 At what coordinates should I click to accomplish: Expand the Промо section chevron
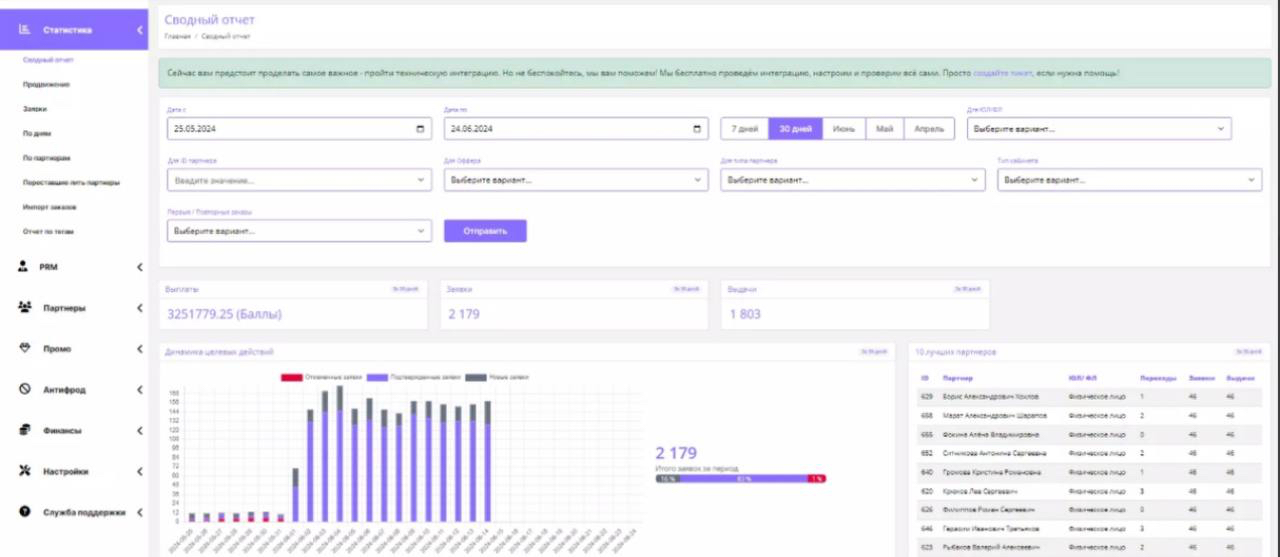[140, 348]
